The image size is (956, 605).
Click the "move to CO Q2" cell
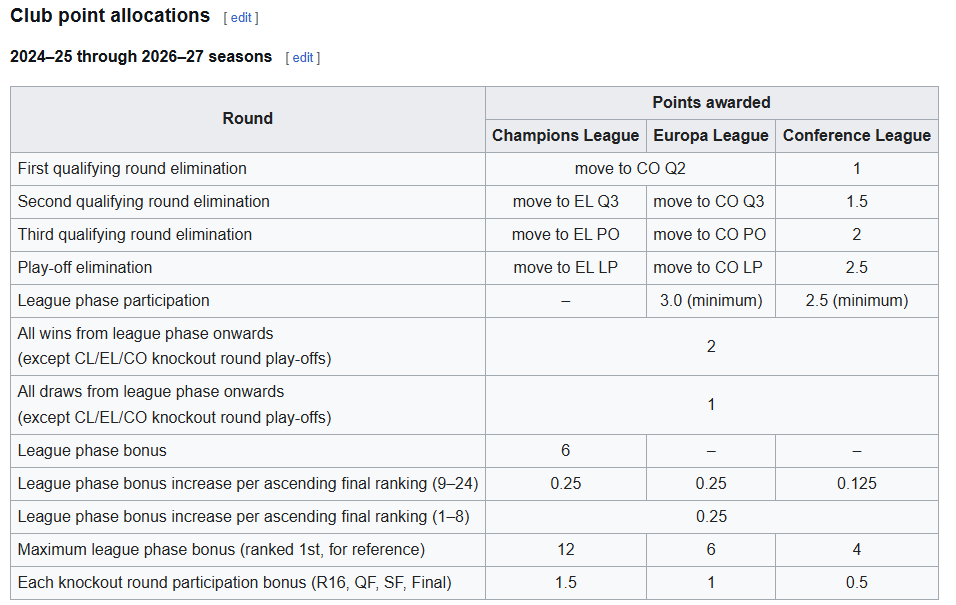[630, 168]
